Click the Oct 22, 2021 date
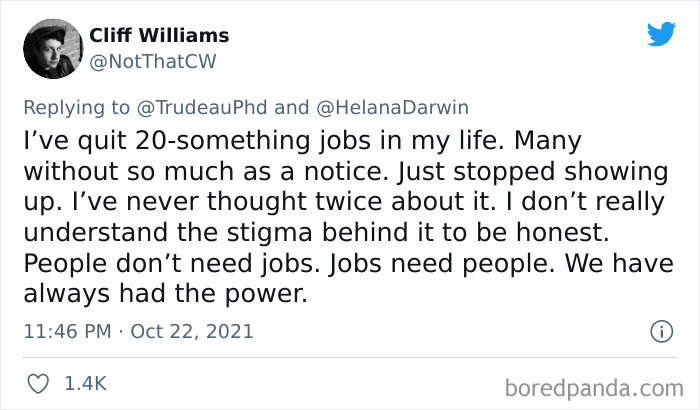700x410 pixels. coord(193,331)
